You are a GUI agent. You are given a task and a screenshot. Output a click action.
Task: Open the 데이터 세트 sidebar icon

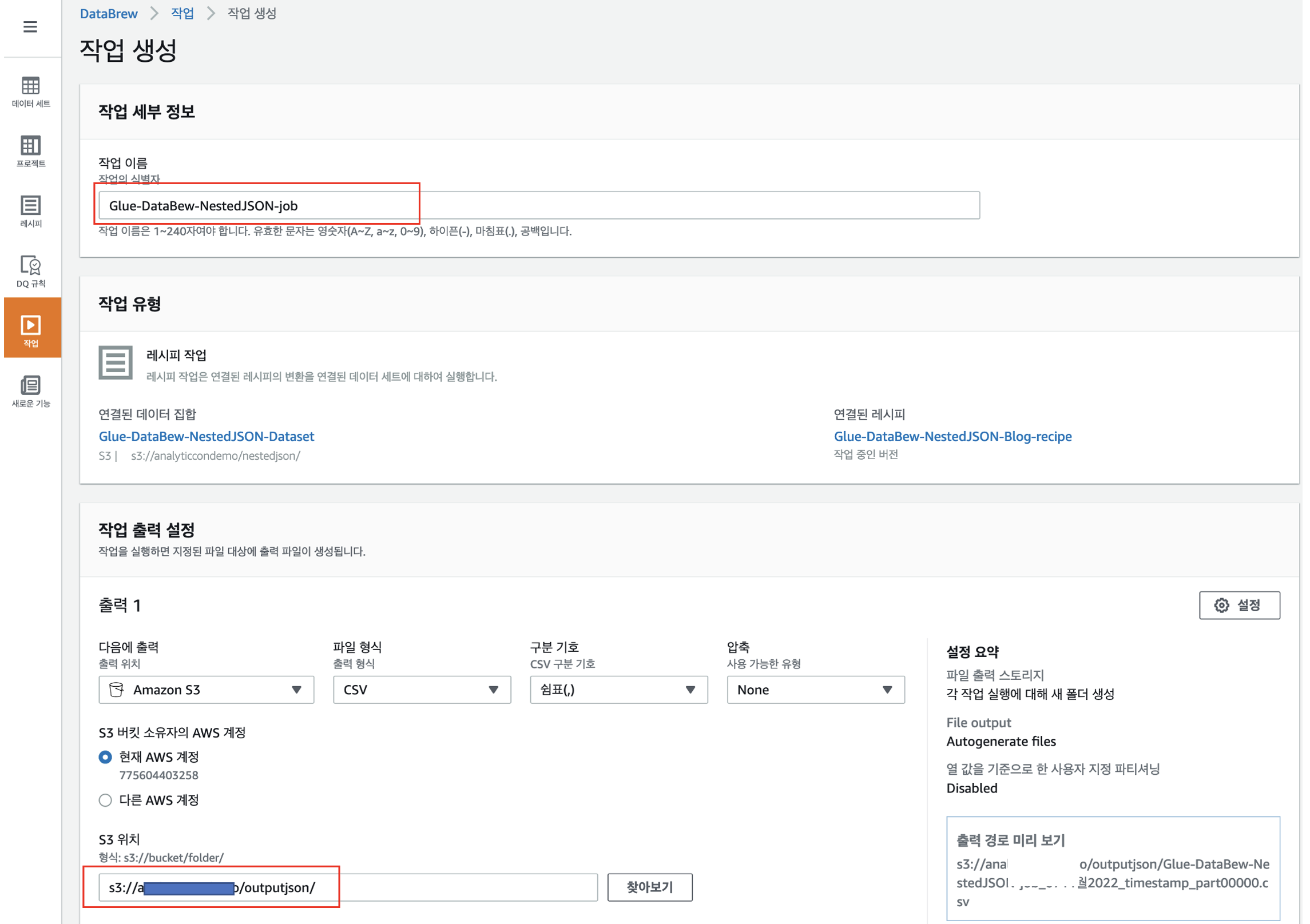pos(31,91)
